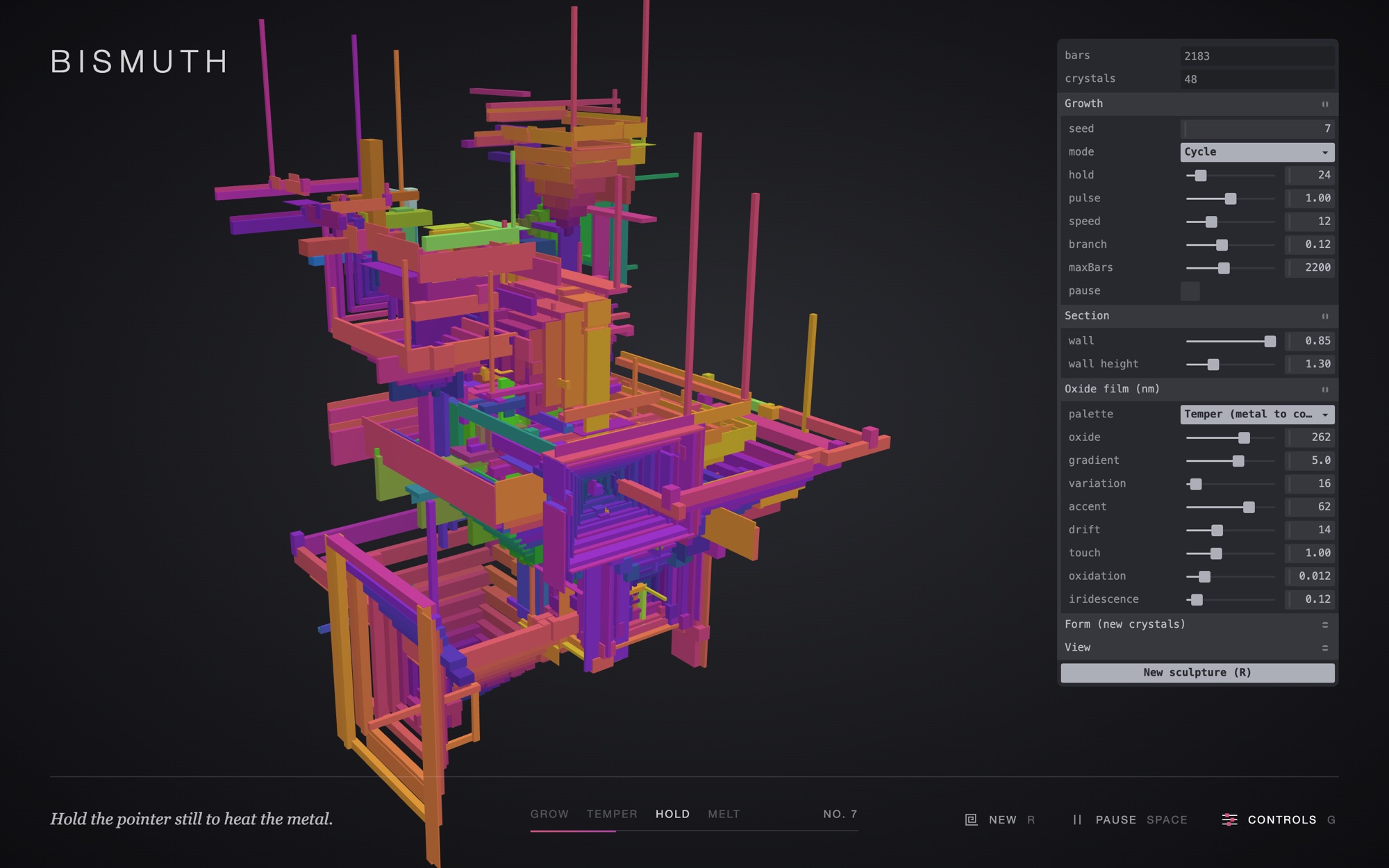Click the pulse slider track
1389x868 pixels.
click(x=1230, y=199)
